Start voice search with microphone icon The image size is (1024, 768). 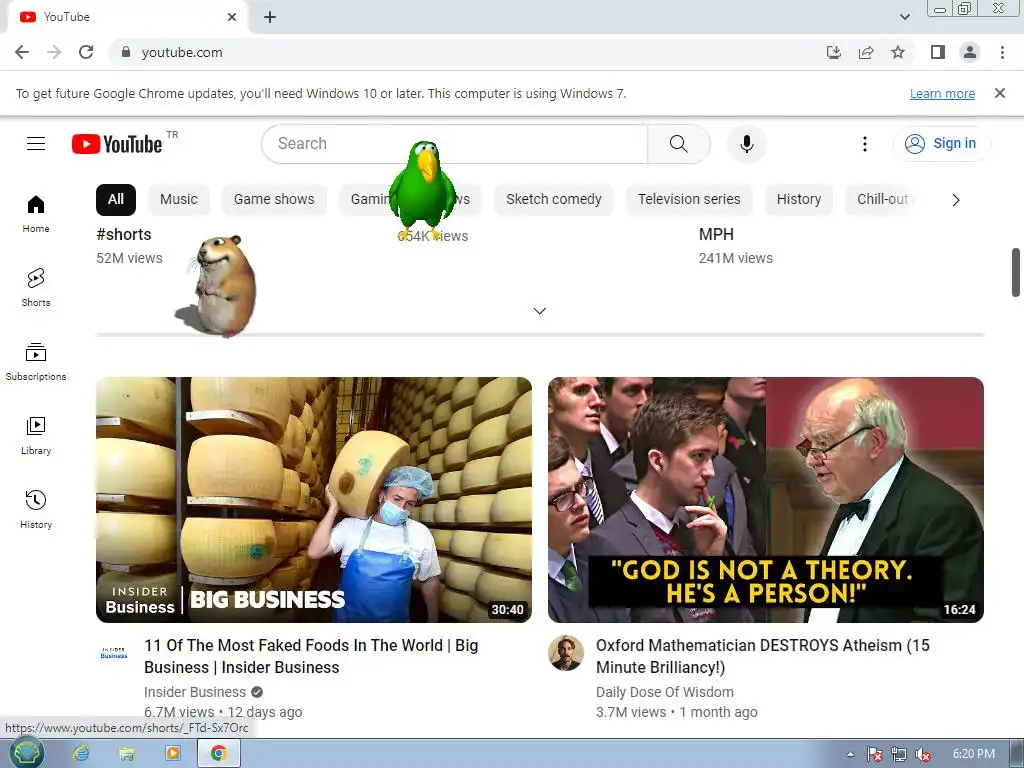point(746,144)
